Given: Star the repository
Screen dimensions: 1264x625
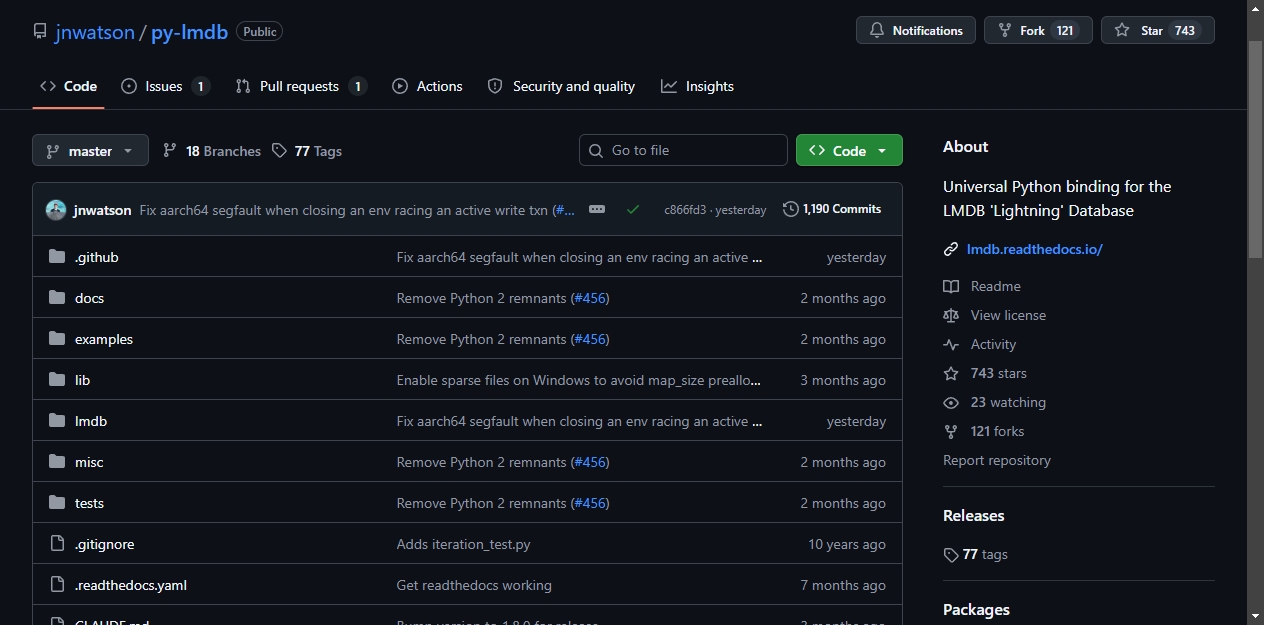Looking at the screenshot, I should click(x=1158, y=30).
